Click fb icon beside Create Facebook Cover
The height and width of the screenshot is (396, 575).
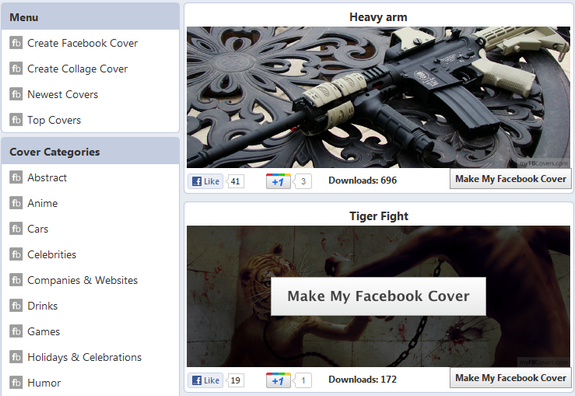(16, 43)
